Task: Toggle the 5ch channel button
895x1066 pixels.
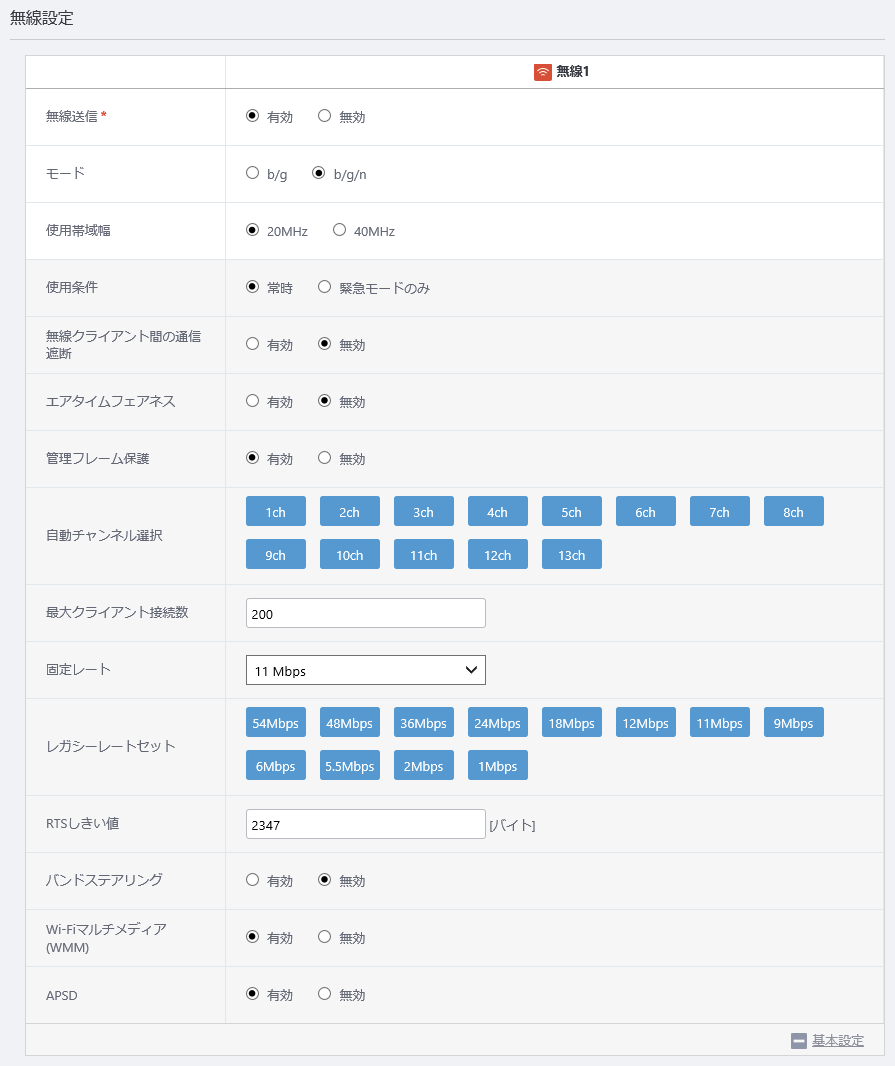Action: tap(572, 511)
